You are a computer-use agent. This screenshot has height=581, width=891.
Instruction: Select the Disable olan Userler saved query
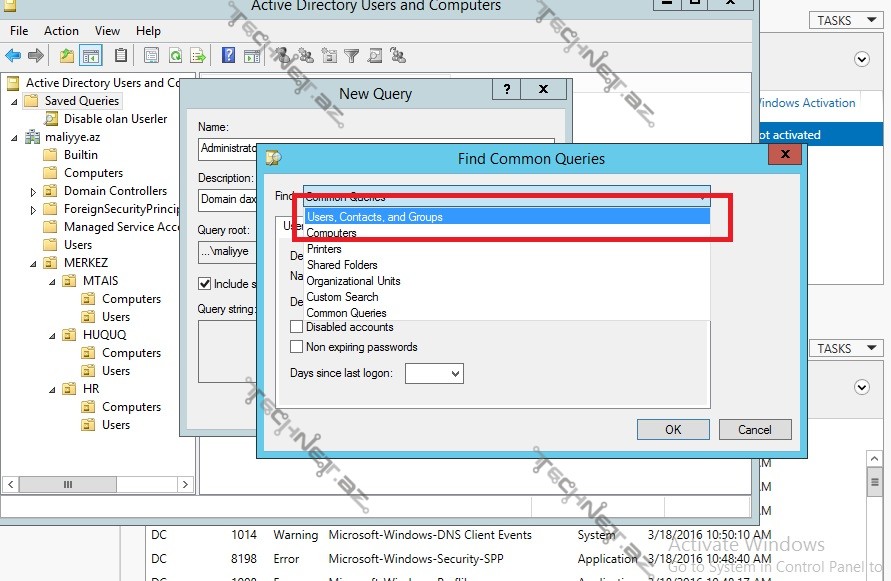click(x=115, y=119)
